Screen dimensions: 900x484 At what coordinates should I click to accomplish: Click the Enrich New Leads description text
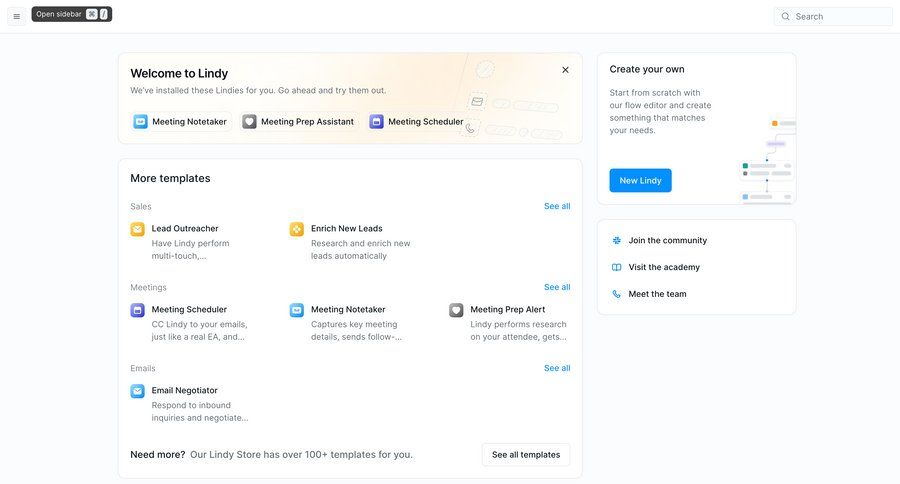point(360,250)
